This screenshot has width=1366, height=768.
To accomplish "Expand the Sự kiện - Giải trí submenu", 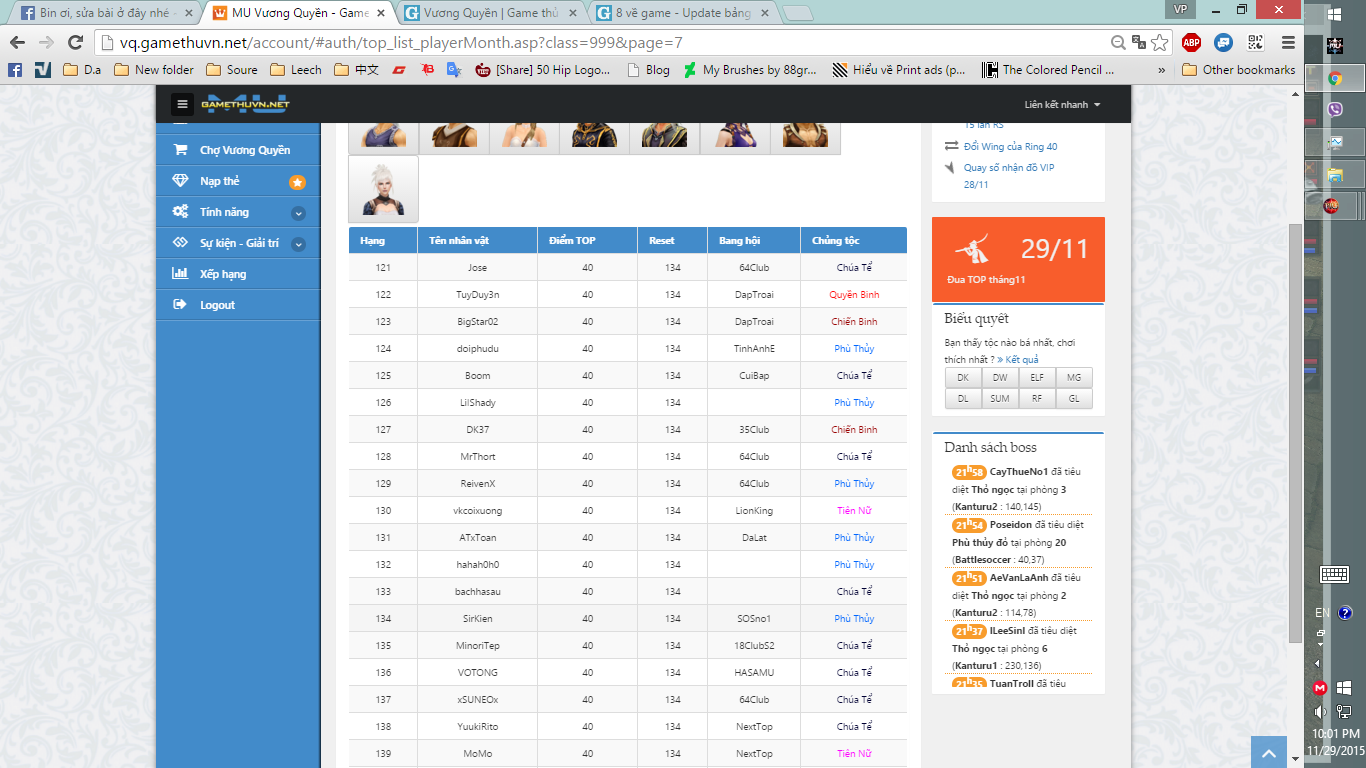I will point(297,244).
